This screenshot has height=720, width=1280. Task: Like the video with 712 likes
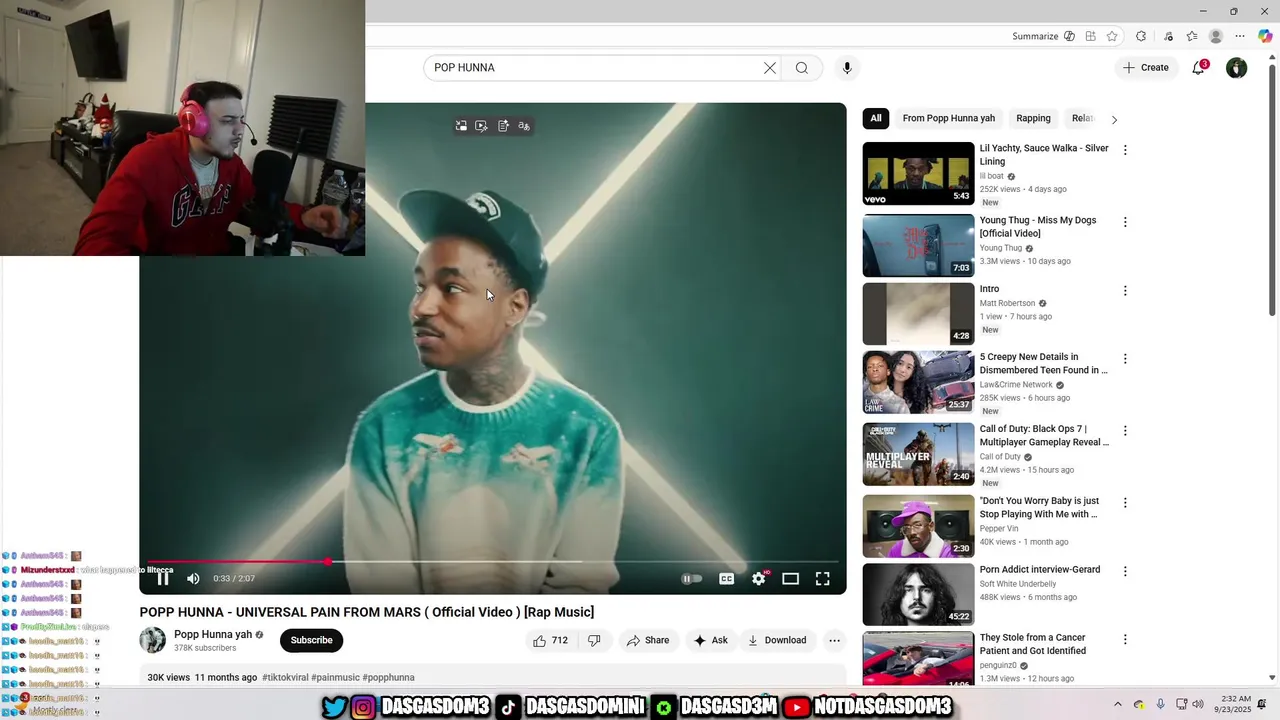point(550,640)
